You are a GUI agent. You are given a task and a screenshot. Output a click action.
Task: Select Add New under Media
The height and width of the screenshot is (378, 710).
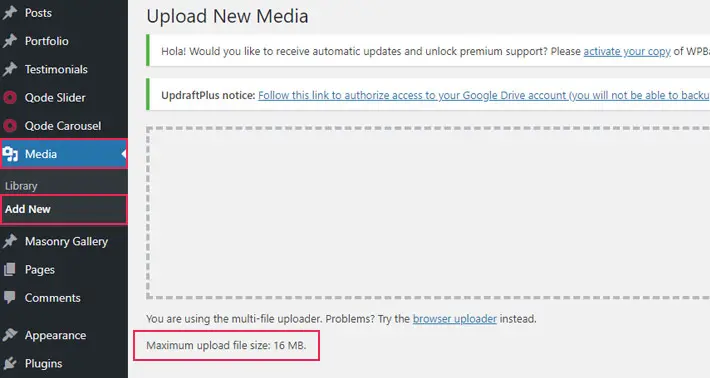coord(28,209)
